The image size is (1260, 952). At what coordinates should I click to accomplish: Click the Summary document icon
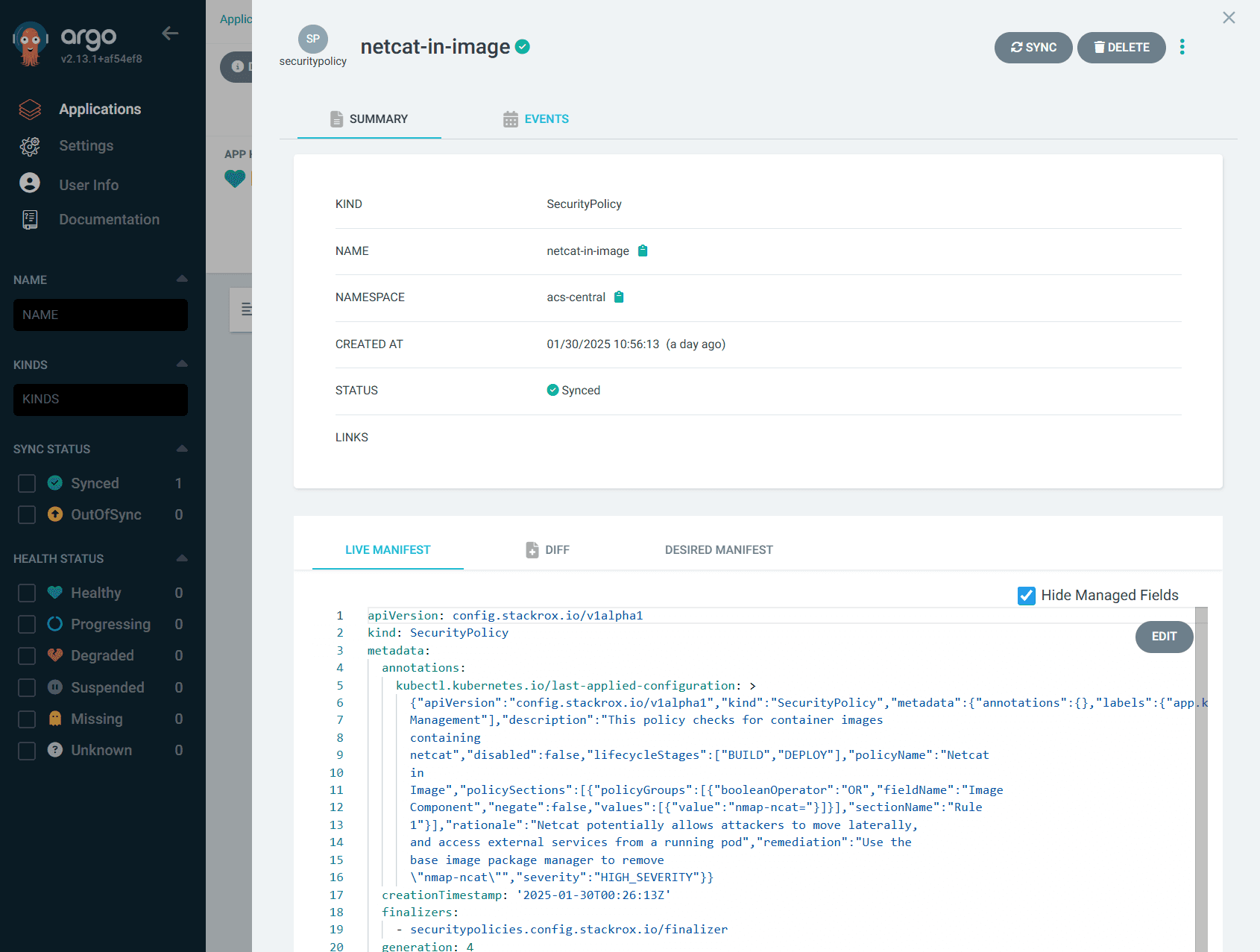pyautogui.click(x=337, y=119)
